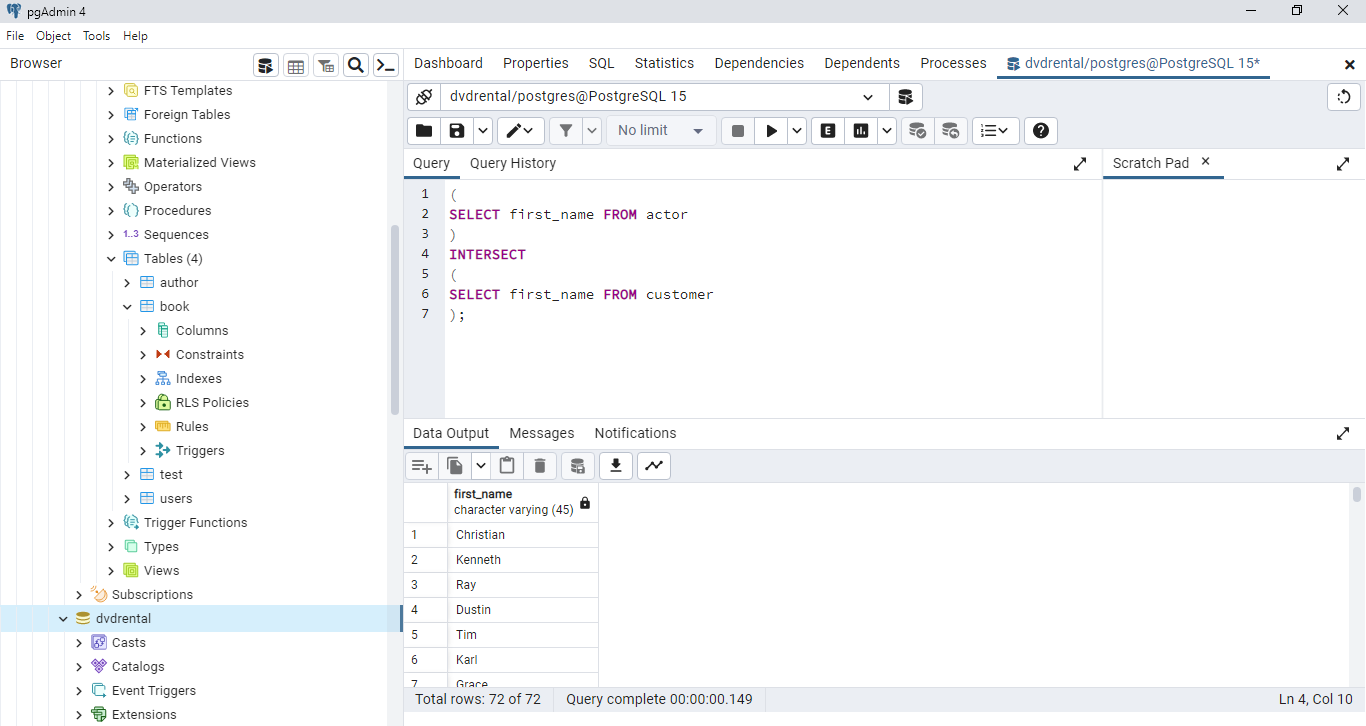Open the save options dropdown arrow
Image resolution: width=1366 pixels, height=726 pixels.
pos(483,131)
